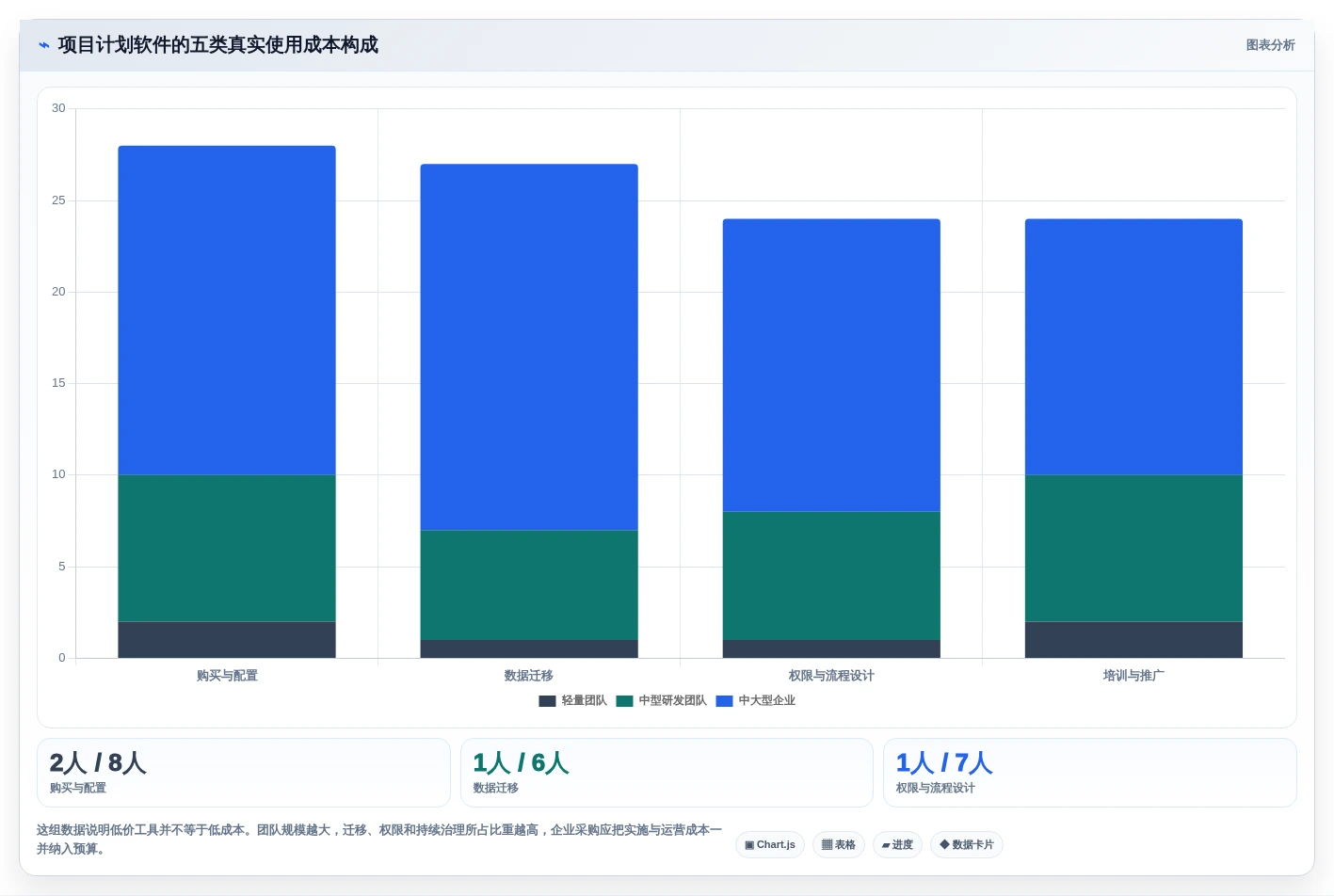
Task: Click the 购买与配置 x-axis label
Action: tap(227, 676)
